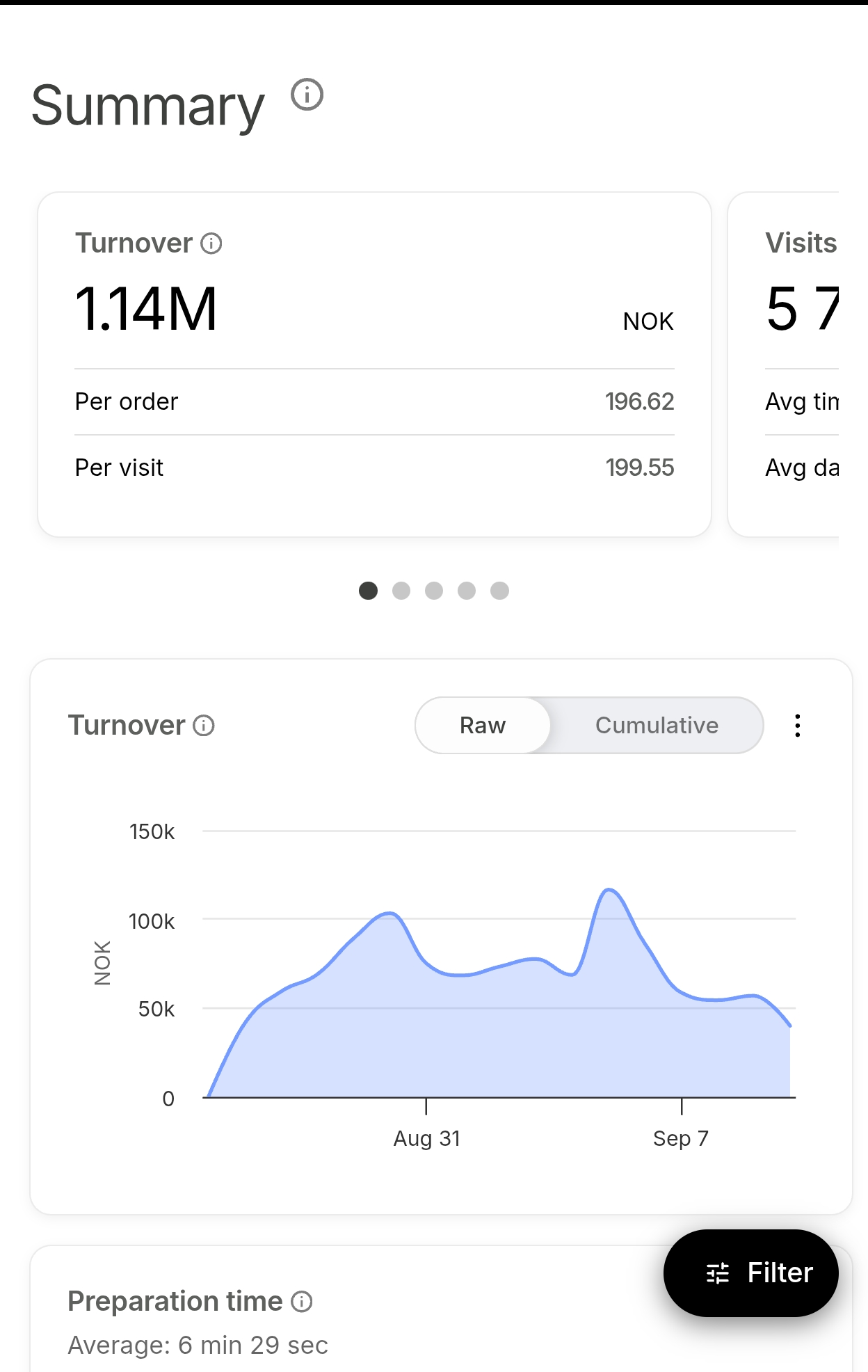Click the 100k y-axis label
Viewport: 868px width, 1372px height.
(152, 921)
